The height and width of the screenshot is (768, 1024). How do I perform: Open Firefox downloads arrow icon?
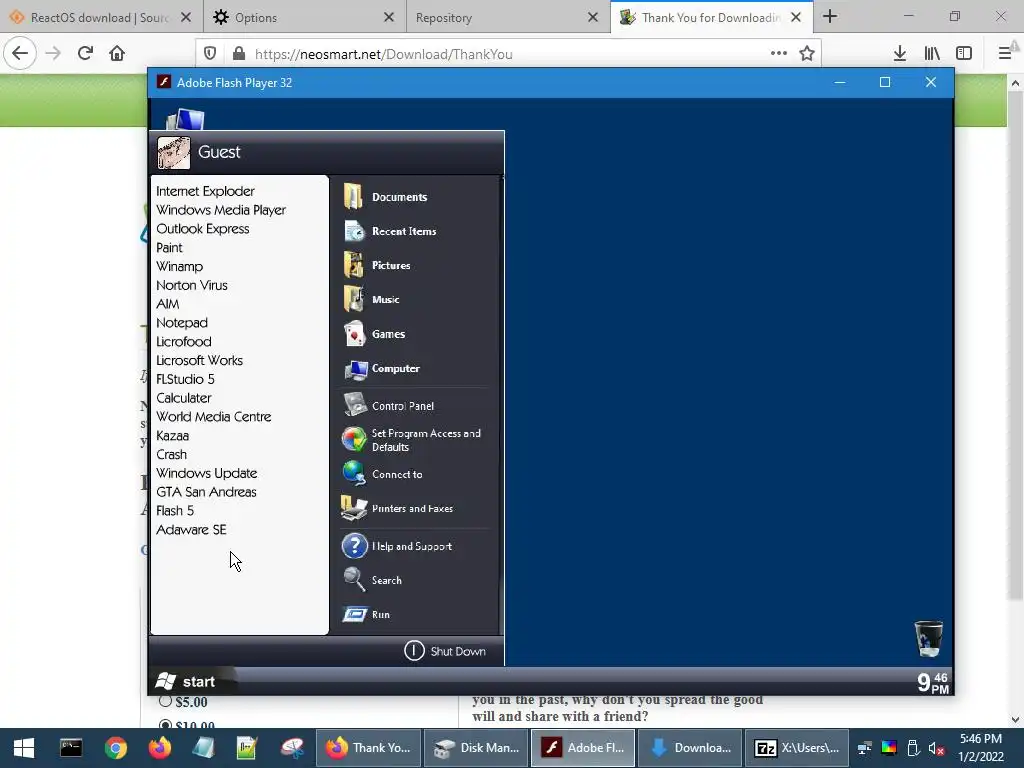(899, 54)
